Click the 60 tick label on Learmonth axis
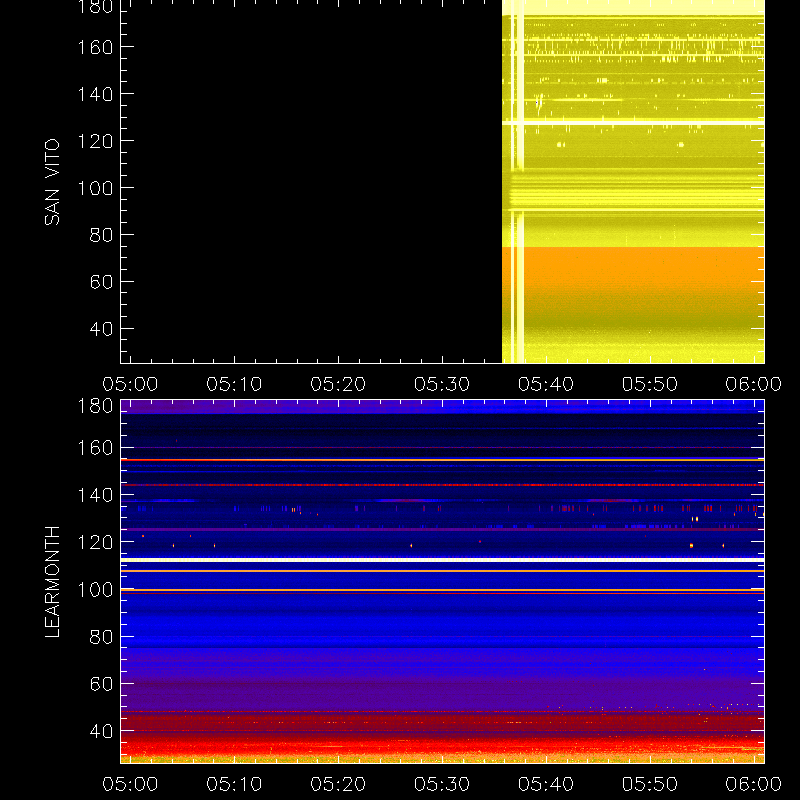Screen dimensions: 800x800 (x=101, y=684)
